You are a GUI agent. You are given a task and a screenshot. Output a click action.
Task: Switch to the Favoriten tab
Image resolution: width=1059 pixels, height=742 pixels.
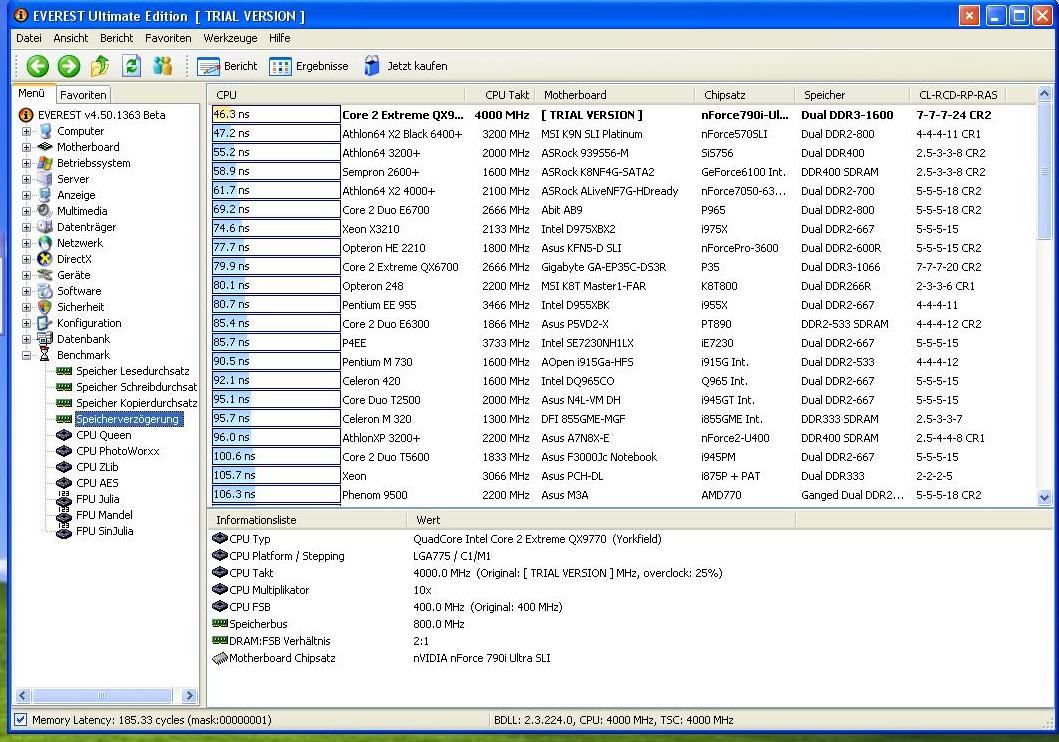coord(83,95)
